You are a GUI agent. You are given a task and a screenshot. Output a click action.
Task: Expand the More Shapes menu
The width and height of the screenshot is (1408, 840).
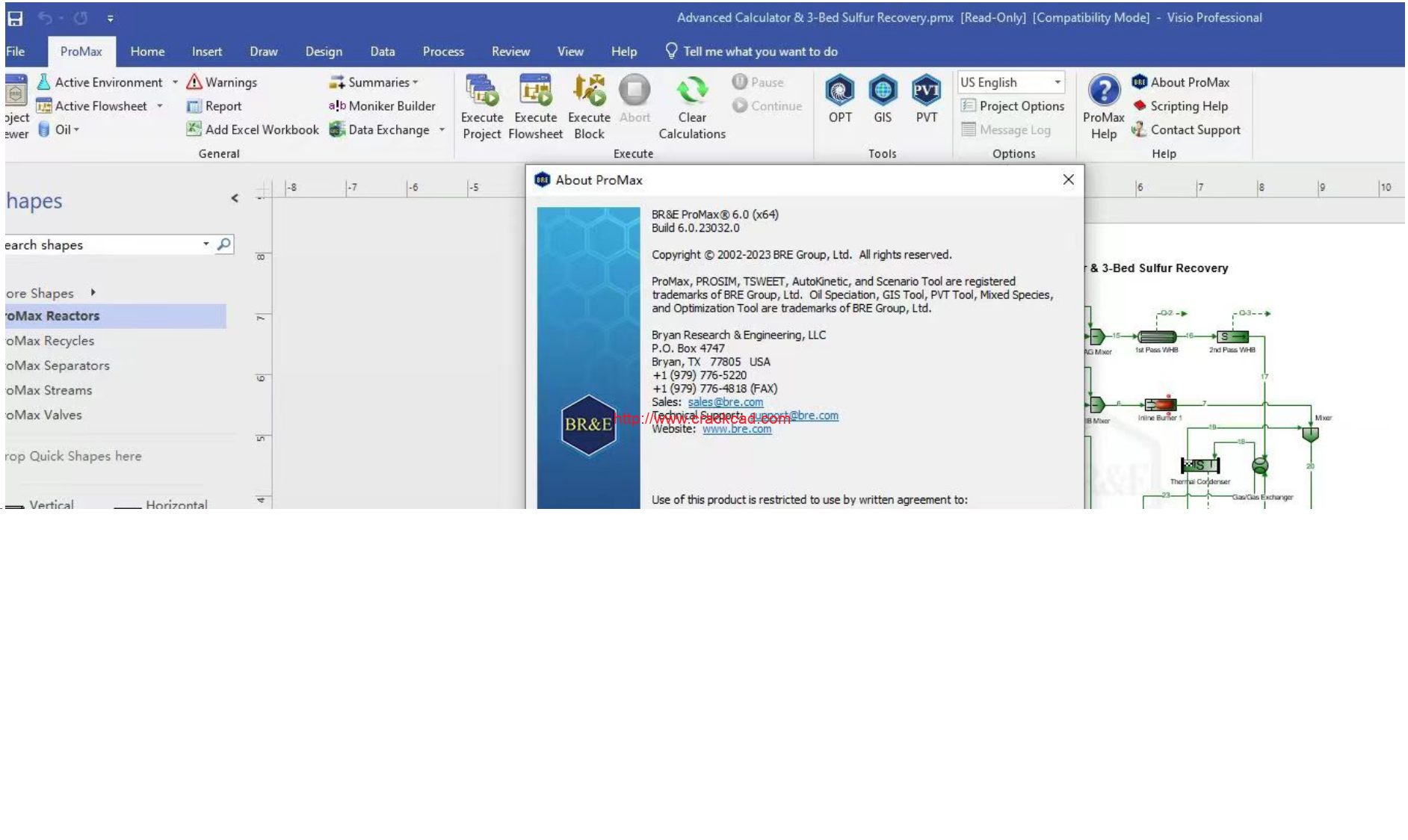tap(50, 293)
